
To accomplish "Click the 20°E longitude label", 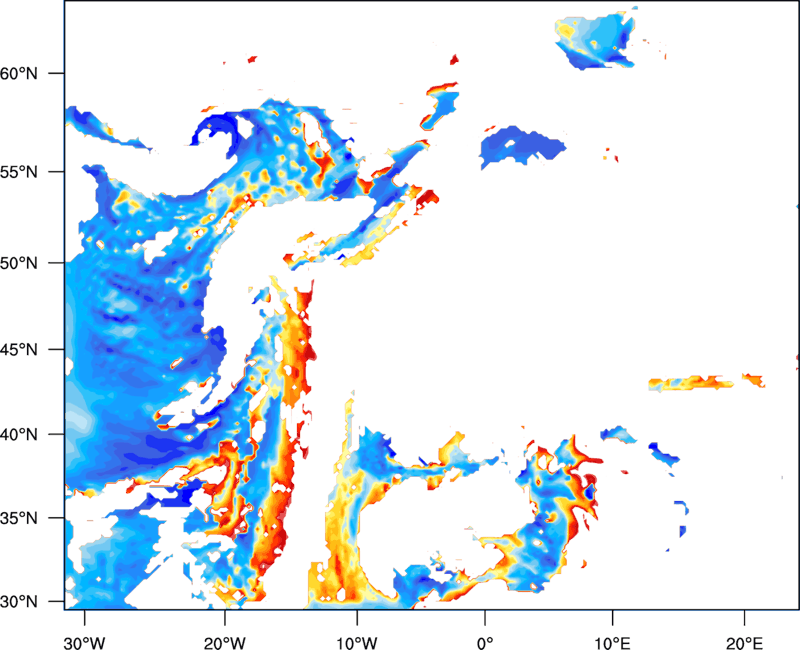I will pyautogui.click(x=744, y=643).
